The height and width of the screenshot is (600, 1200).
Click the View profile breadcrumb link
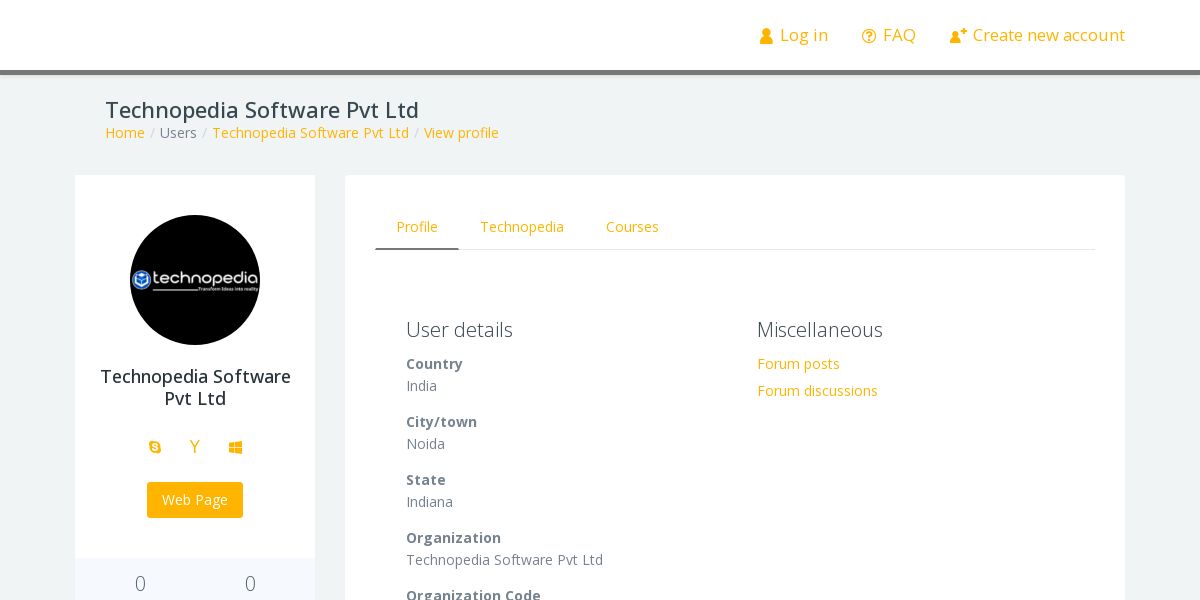(461, 133)
